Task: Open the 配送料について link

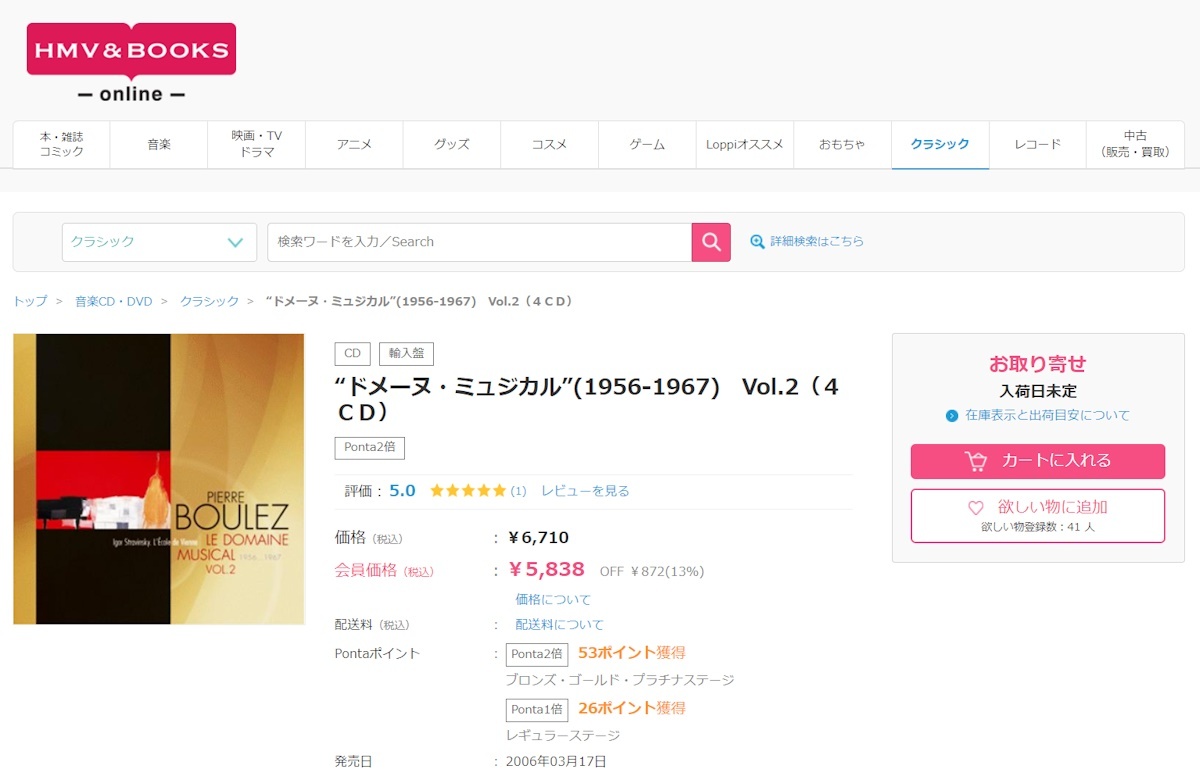Action: click(560, 624)
